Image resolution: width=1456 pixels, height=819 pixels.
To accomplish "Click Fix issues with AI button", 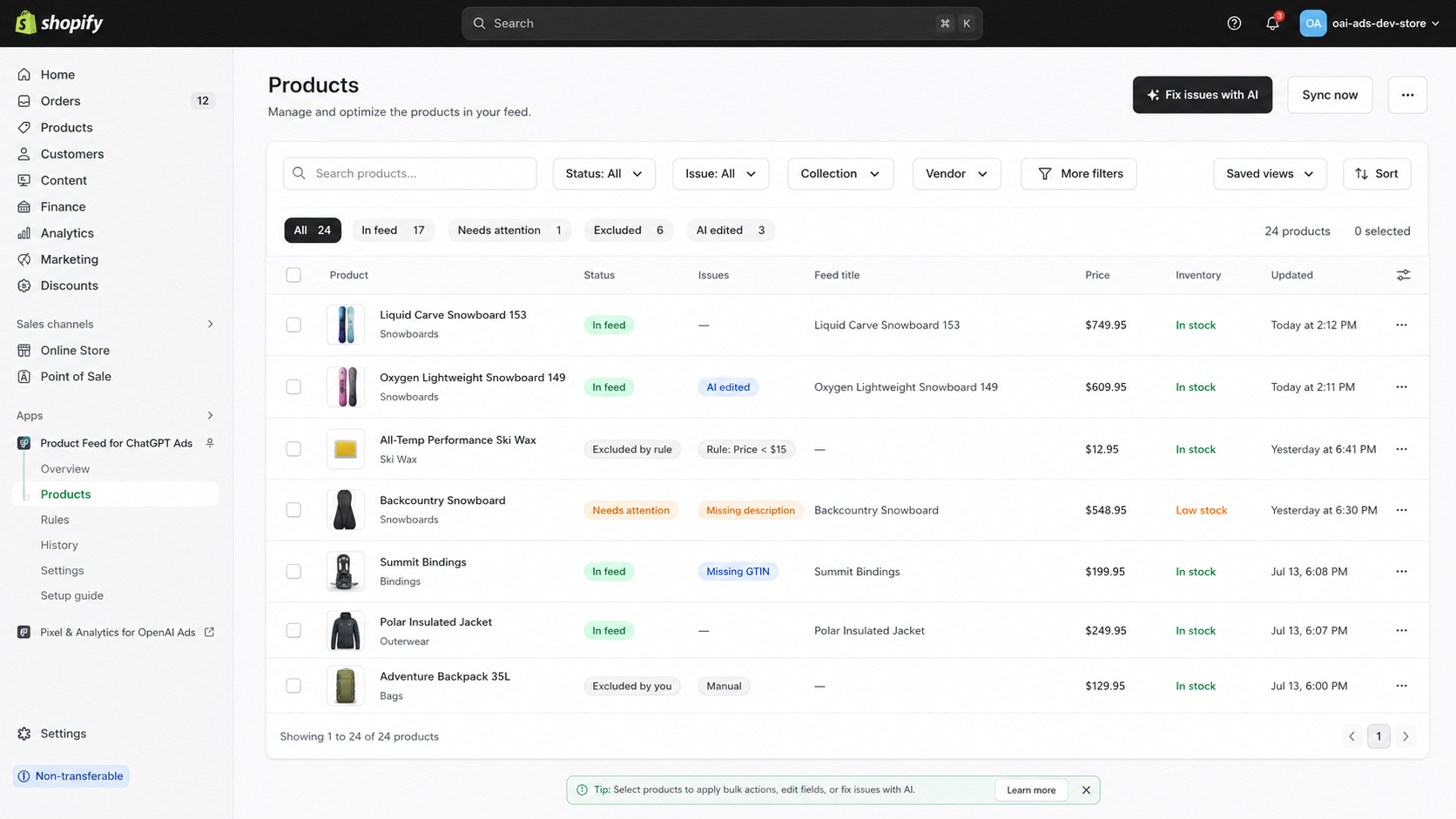I will (x=1202, y=95).
